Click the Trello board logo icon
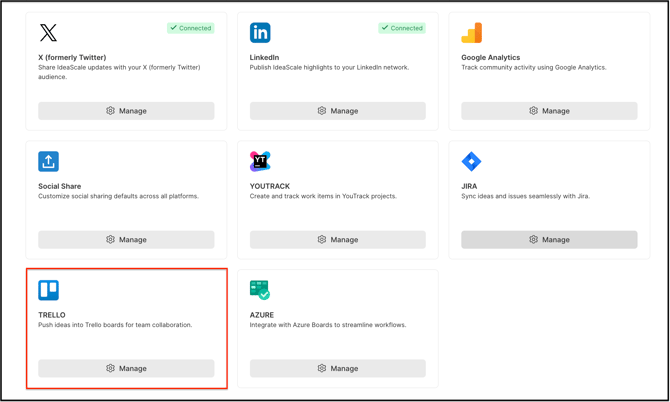Viewport: 670px width, 402px height. coord(48,290)
